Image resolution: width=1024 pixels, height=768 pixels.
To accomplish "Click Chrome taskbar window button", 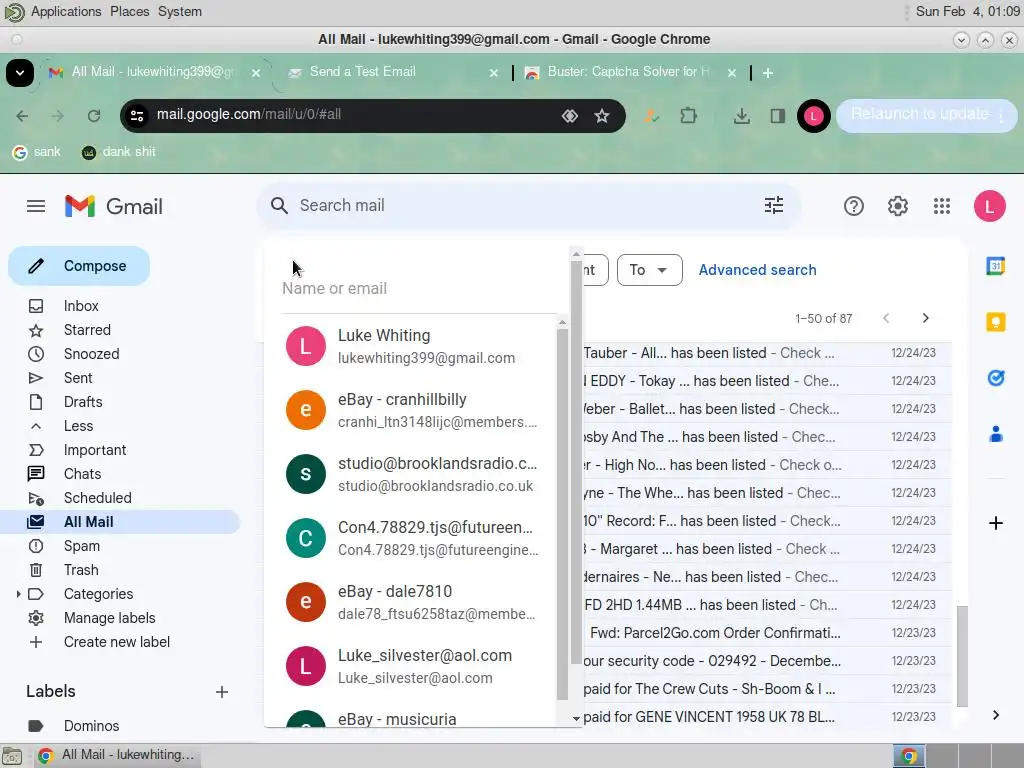I will pos(118,755).
